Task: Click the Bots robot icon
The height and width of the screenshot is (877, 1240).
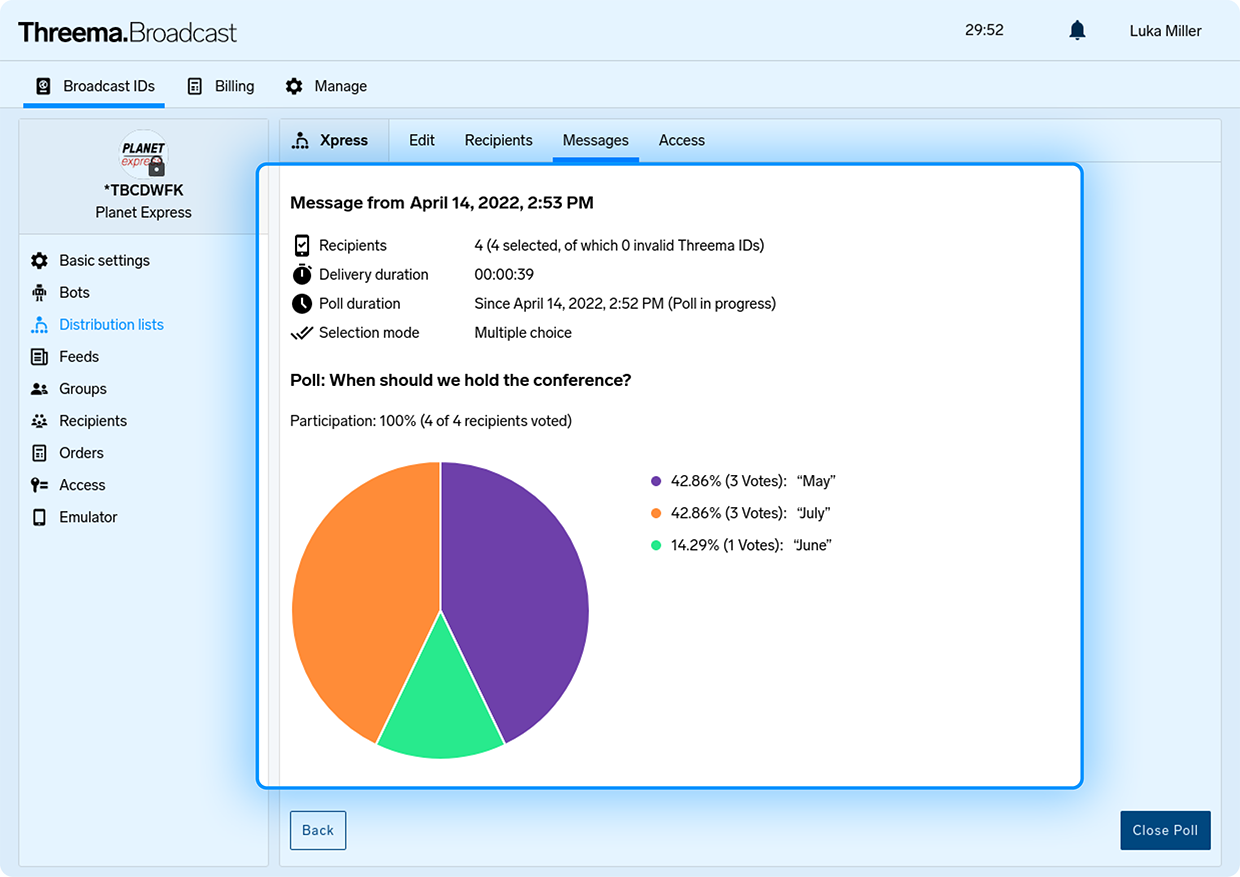Action: pyautogui.click(x=39, y=292)
